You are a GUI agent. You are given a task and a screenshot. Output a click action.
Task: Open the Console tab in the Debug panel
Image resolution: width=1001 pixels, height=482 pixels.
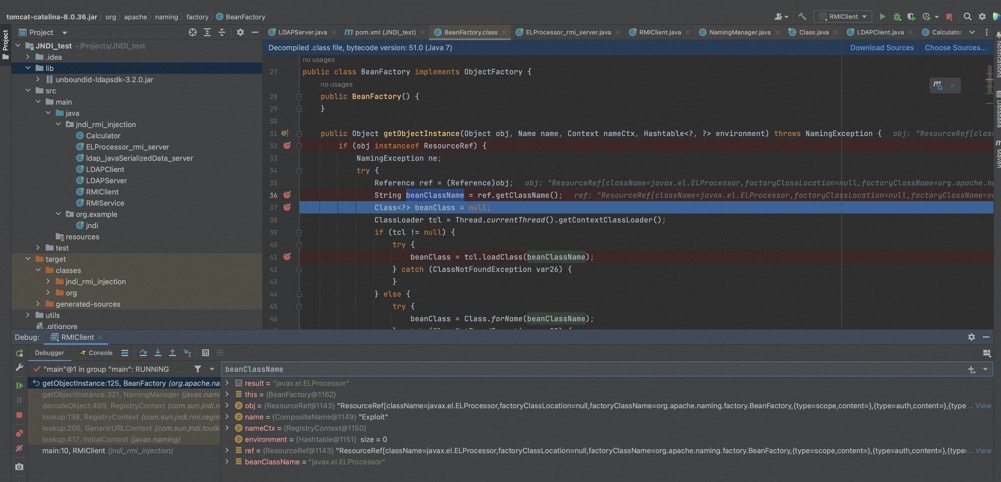coord(95,352)
